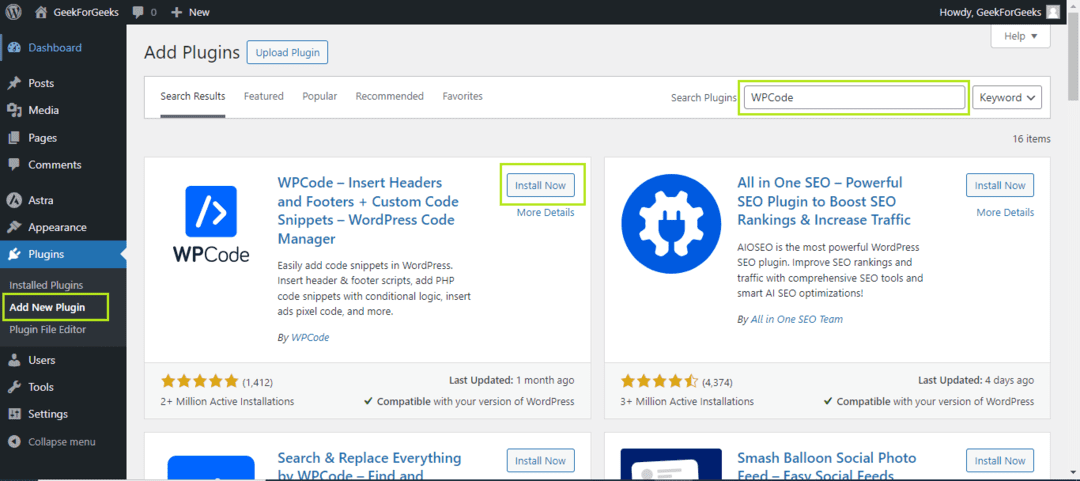
Task: Open the comments bubble icon in admin bar
Action: click(x=138, y=12)
